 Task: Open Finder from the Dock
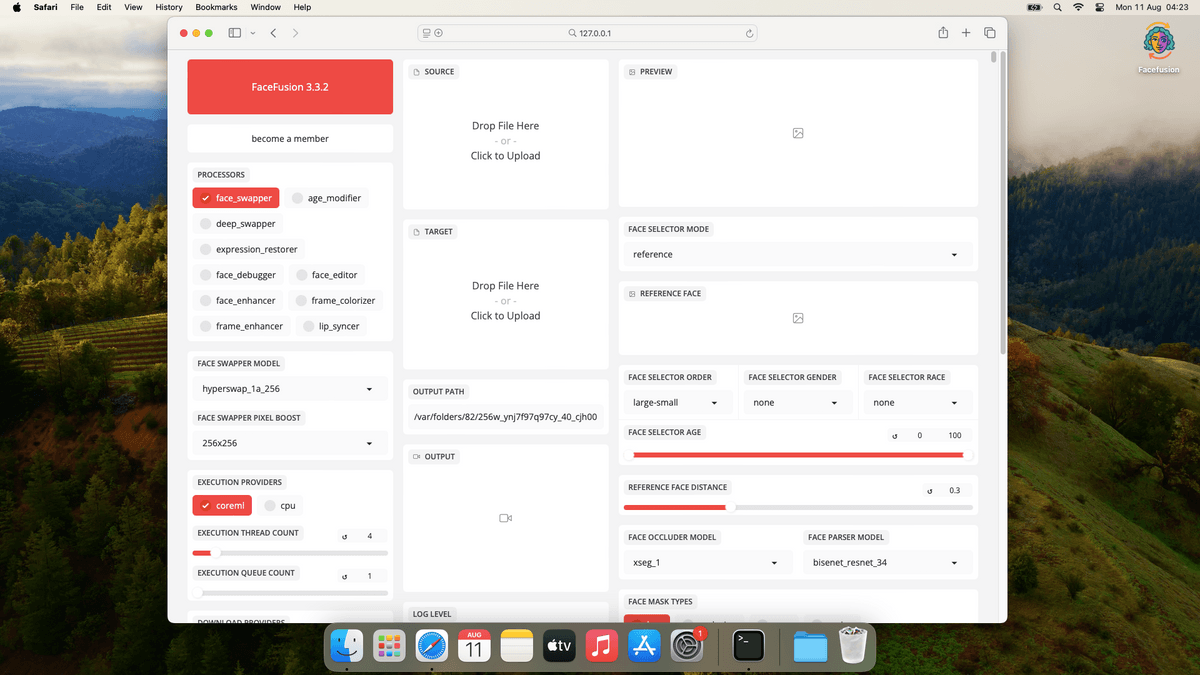pyautogui.click(x=347, y=646)
